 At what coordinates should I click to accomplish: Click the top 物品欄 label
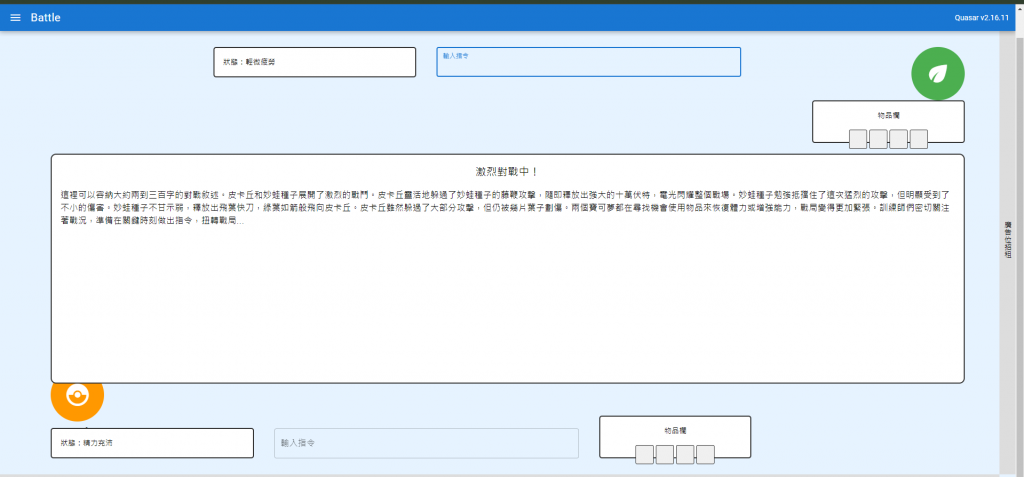888,116
